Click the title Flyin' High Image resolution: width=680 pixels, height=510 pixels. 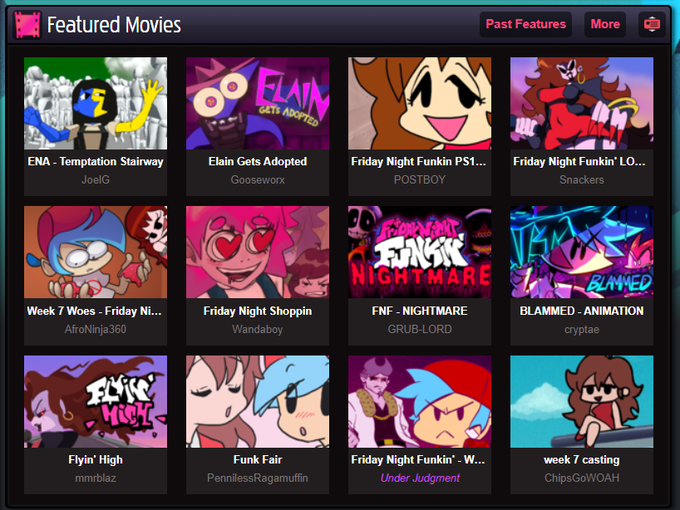coord(95,460)
